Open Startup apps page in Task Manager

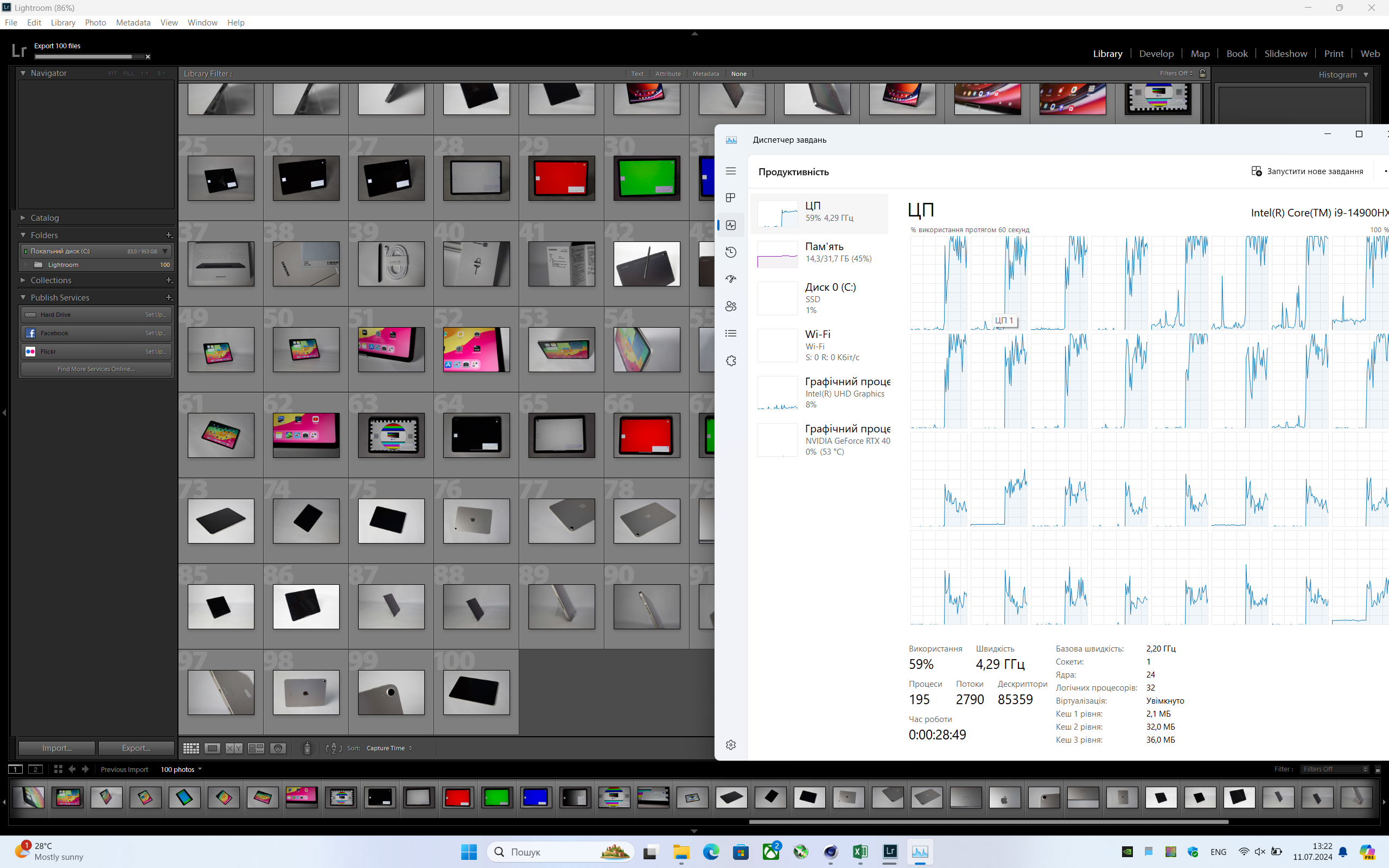click(x=731, y=279)
